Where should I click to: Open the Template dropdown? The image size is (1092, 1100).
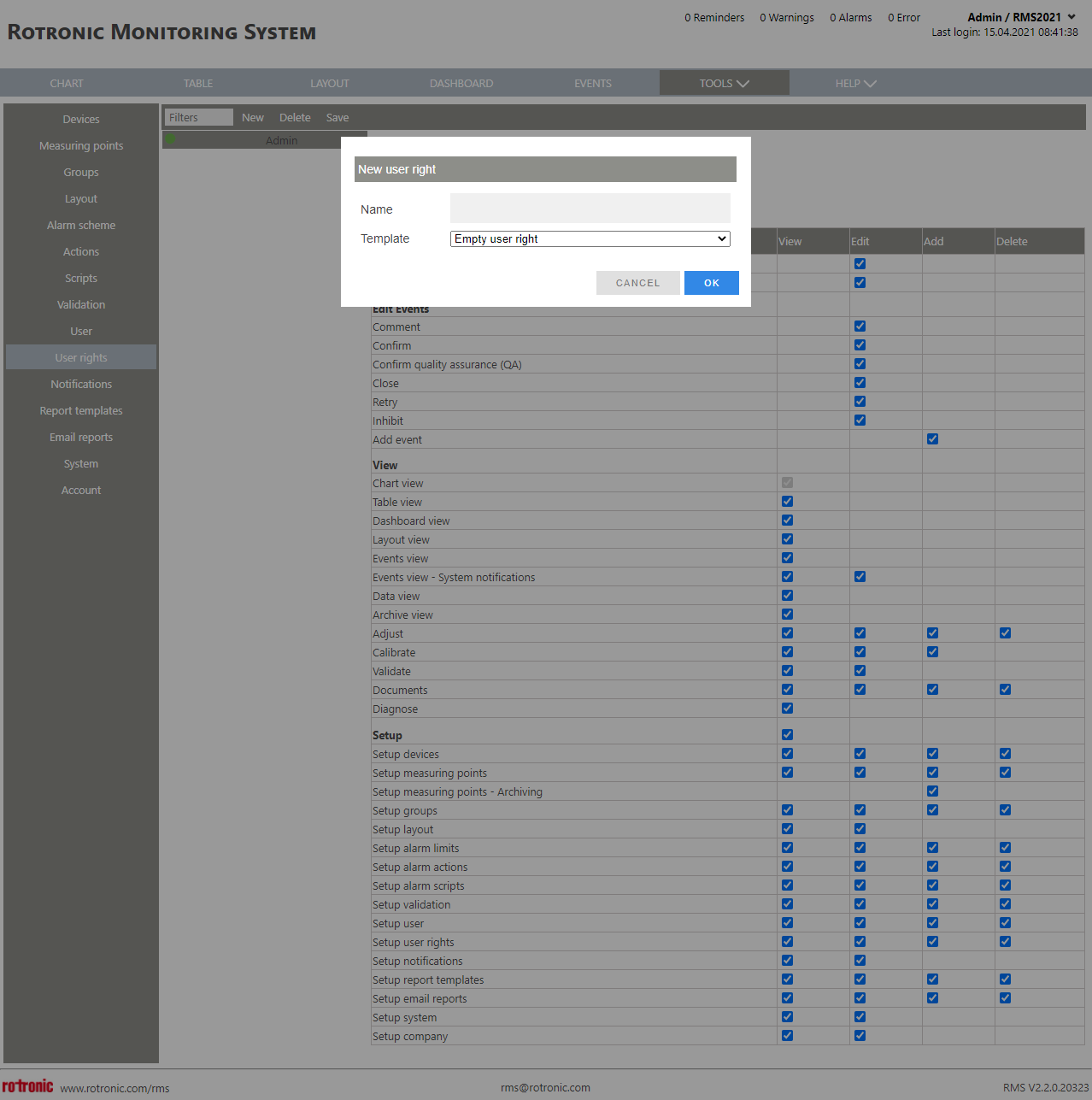(x=590, y=238)
